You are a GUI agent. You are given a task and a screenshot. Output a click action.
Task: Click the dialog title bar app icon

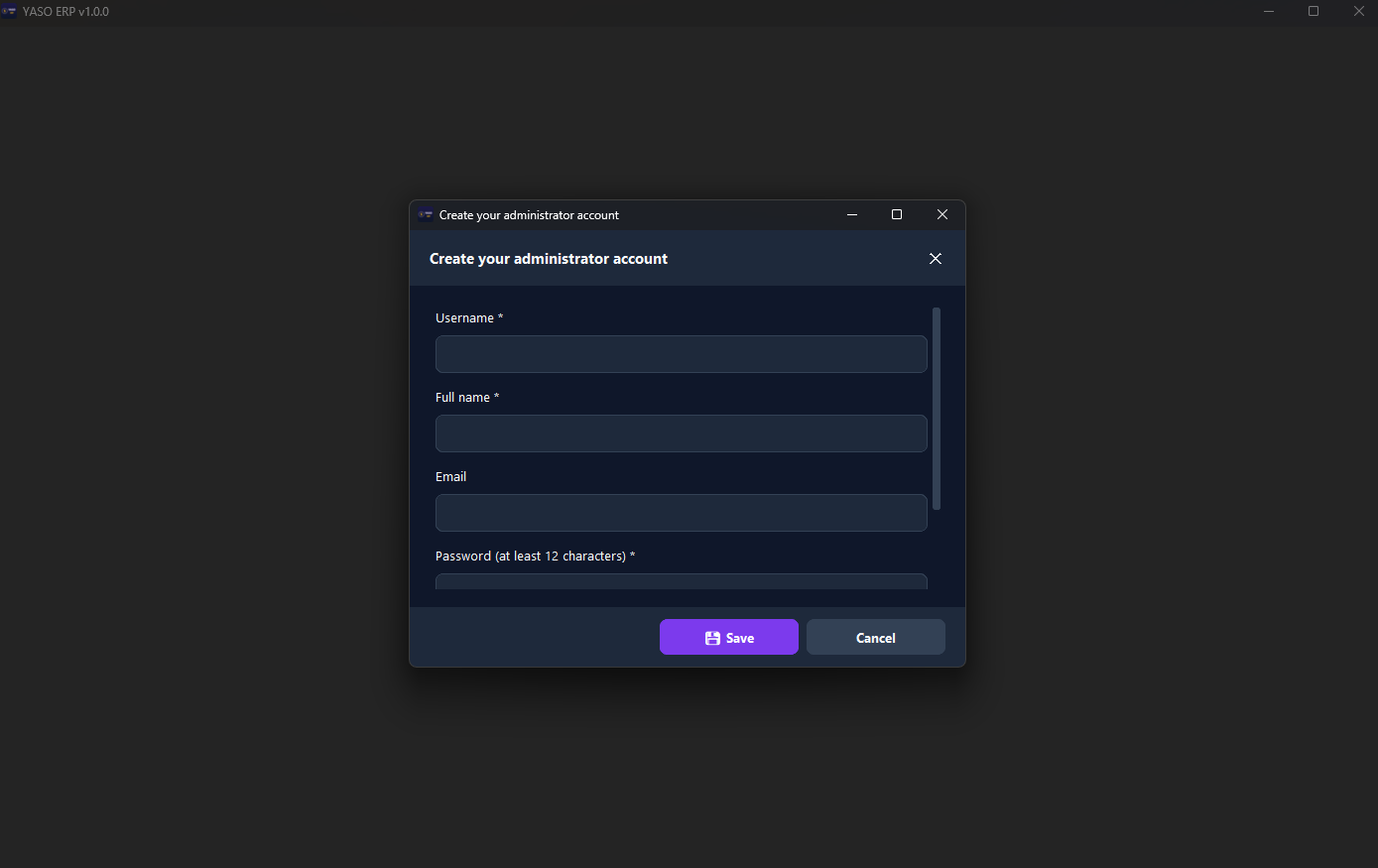[426, 214]
